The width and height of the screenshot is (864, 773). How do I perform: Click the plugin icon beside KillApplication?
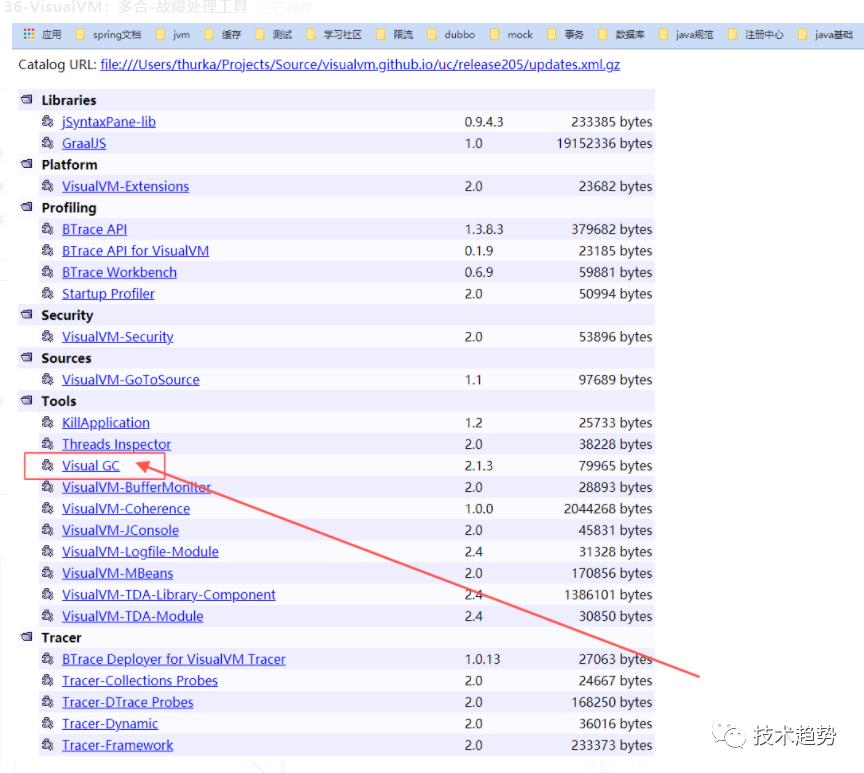tap(47, 423)
